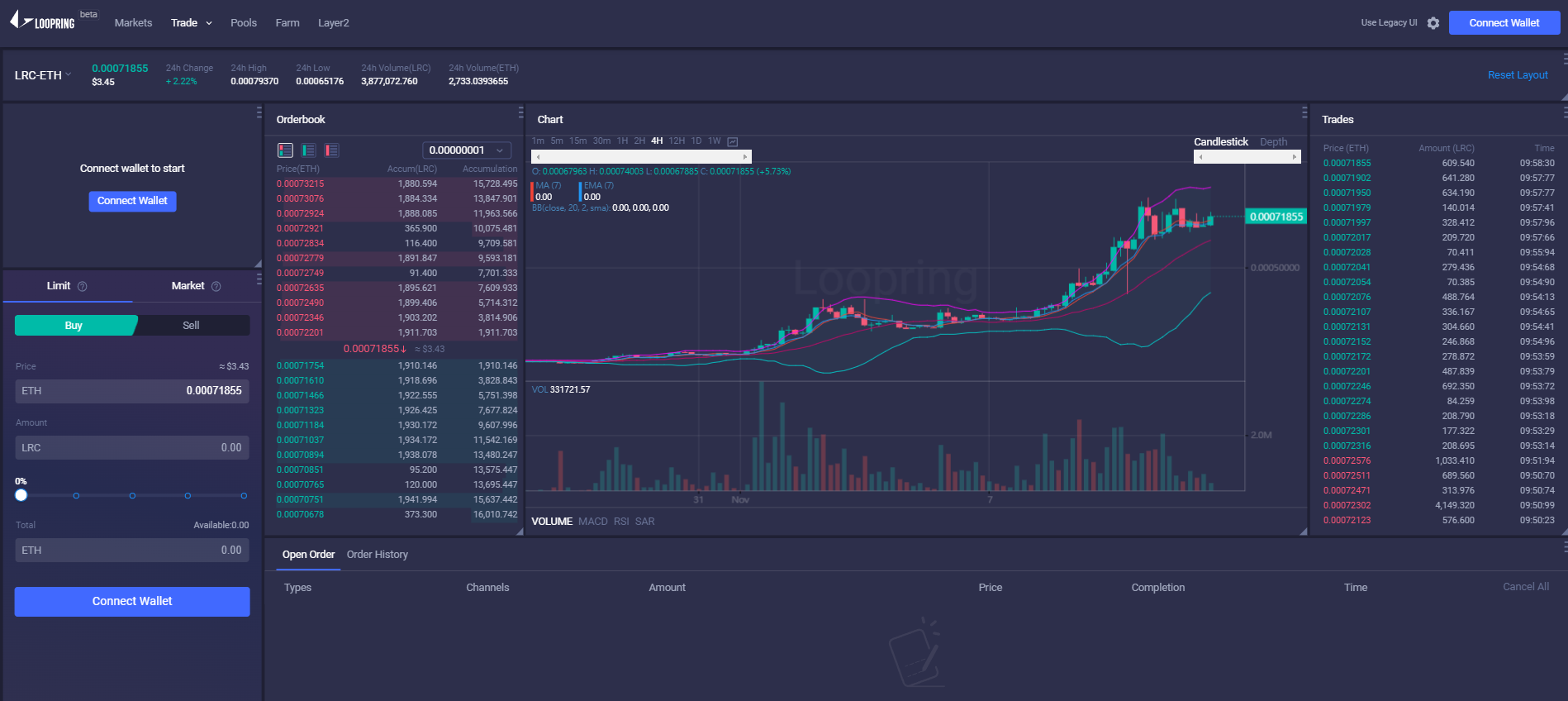Open the chart indicators icon after 1W
This screenshot has height=701, width=1568.
tap(733, 141)
